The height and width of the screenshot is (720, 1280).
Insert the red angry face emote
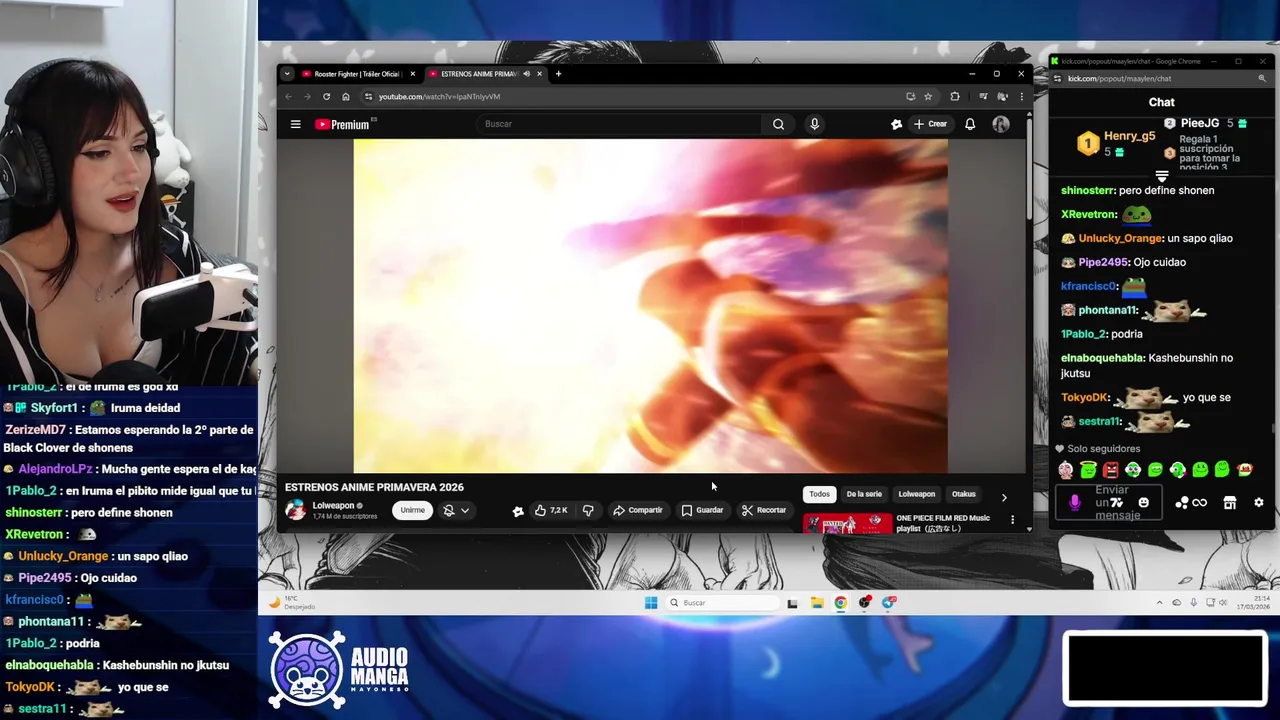1110,470
